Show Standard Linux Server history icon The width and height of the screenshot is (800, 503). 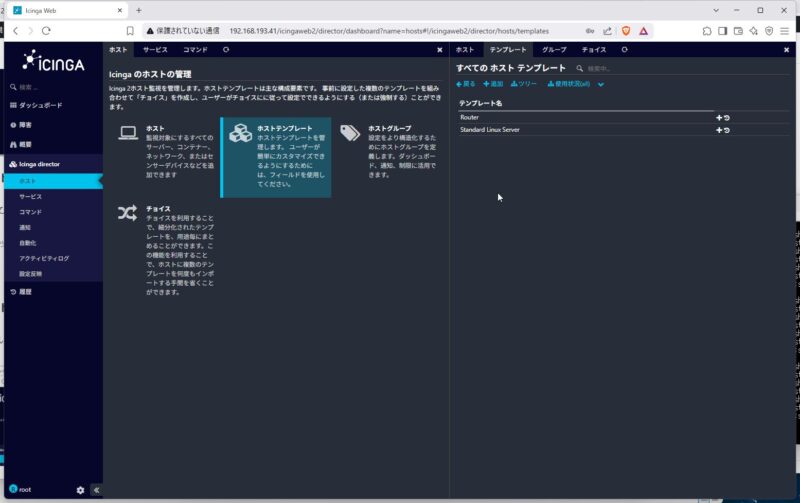click(727, 130)
